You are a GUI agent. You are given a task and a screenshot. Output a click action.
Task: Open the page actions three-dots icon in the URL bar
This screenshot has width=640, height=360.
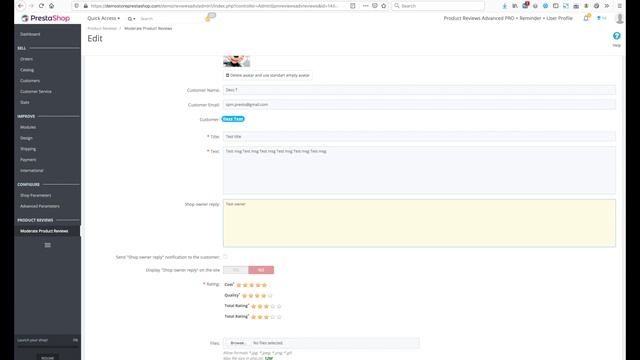pos(365,6)
